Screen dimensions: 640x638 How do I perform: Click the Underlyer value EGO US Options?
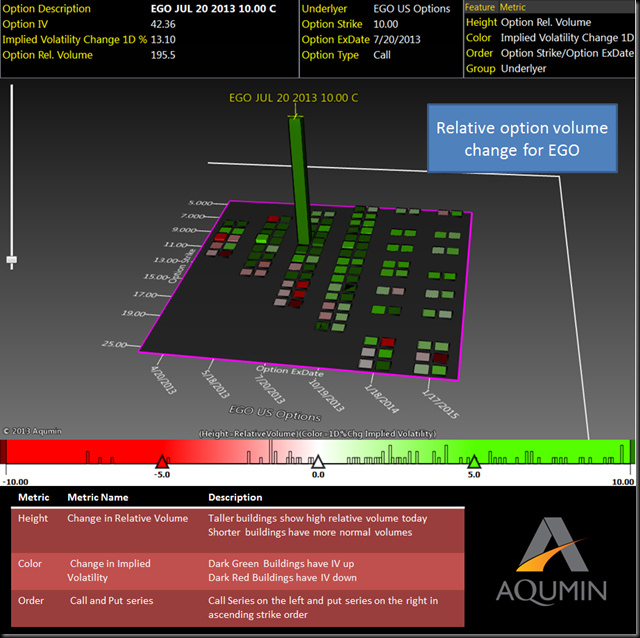(x=411, y=9)
